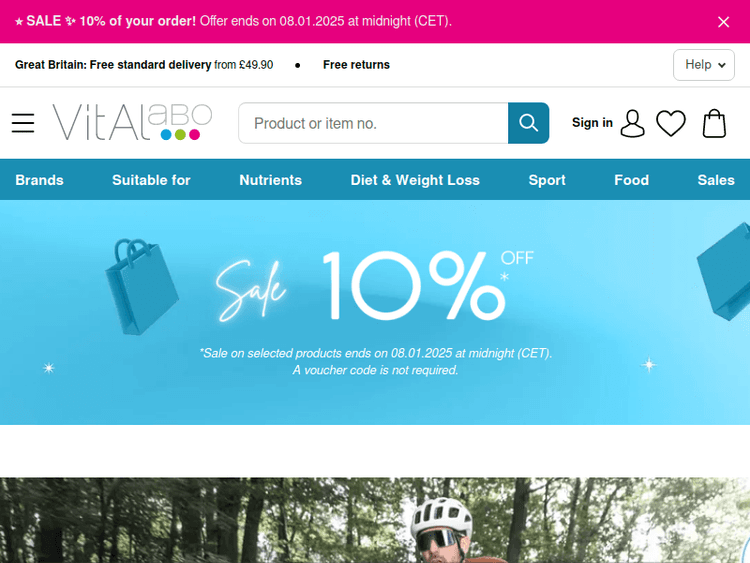The image size is (750, 563).
Task: Focus the product search field
Action: coord(373,123)
